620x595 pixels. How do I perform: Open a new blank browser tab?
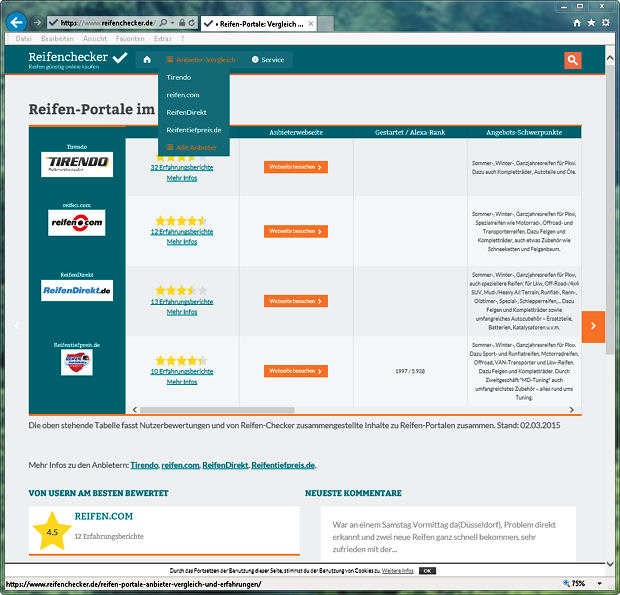(x=325, y=24)
